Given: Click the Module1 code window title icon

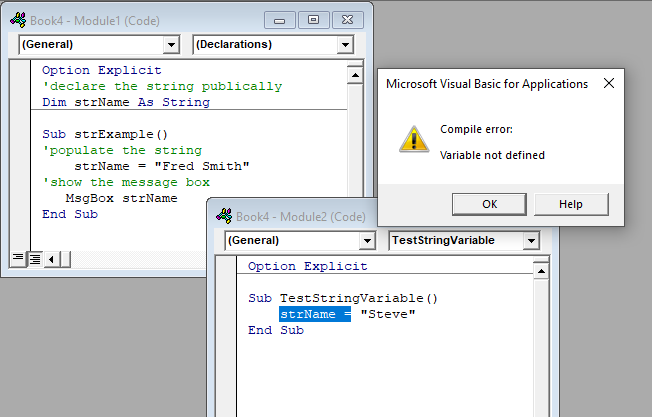Looking at the screenshot, I should point(19,20).
